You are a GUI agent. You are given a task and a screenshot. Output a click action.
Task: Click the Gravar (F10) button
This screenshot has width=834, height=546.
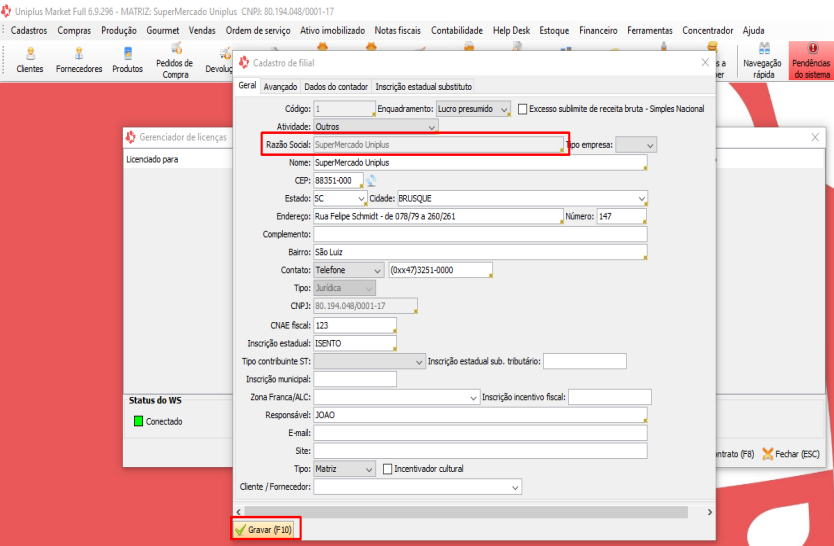[264, 530]
